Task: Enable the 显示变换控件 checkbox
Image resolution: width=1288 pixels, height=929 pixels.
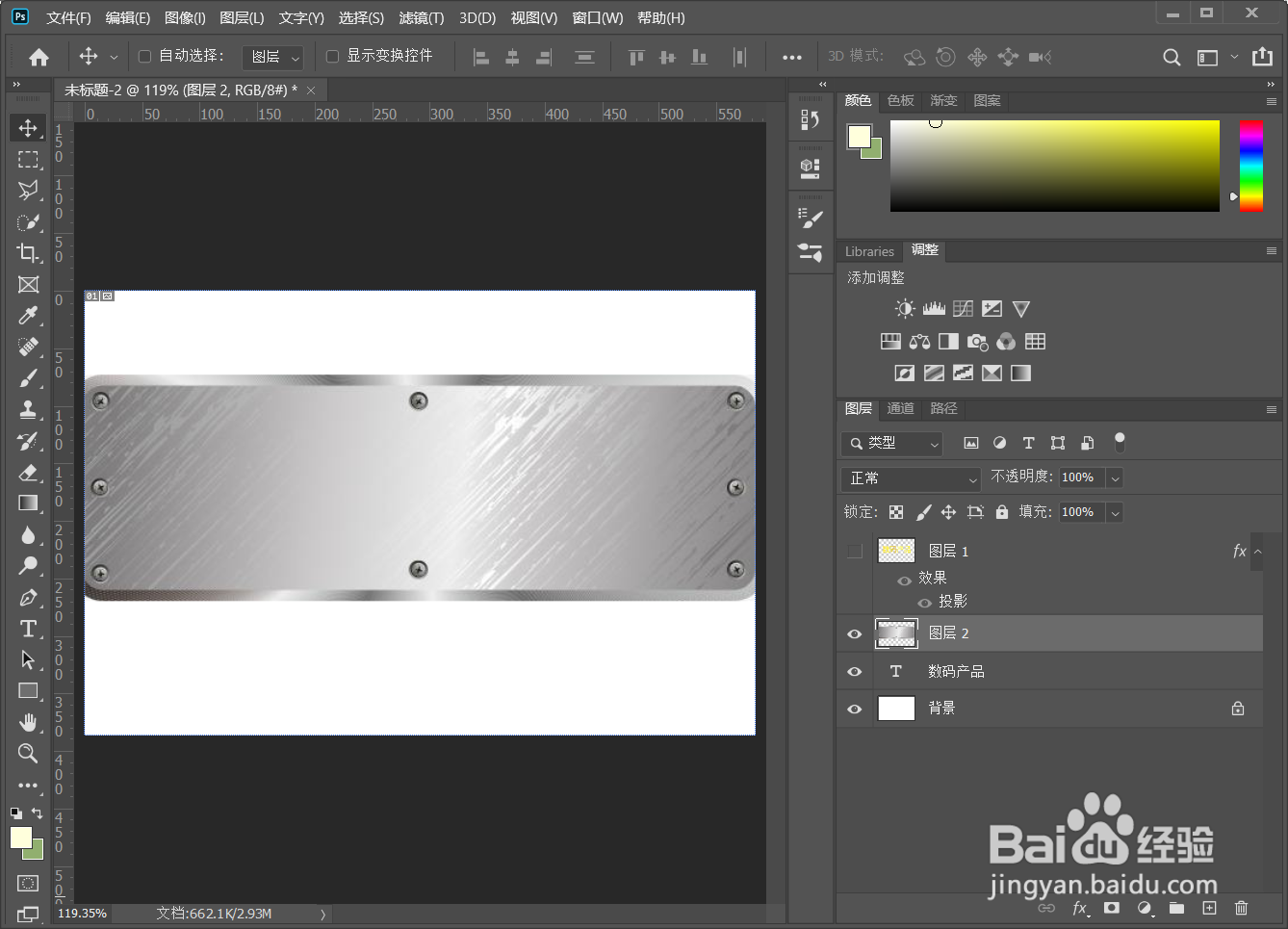Action: coord(333,57)
